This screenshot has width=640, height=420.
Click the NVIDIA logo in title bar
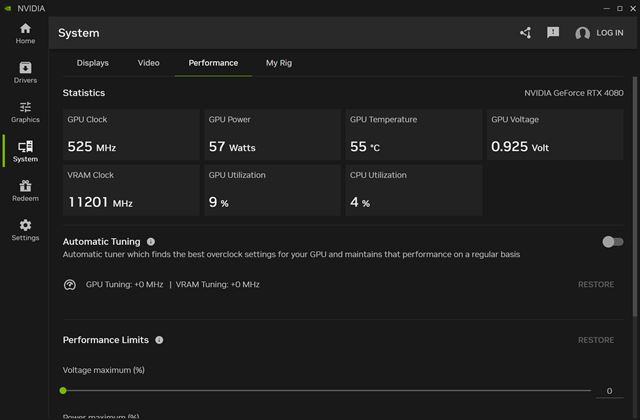pos(8,8)
